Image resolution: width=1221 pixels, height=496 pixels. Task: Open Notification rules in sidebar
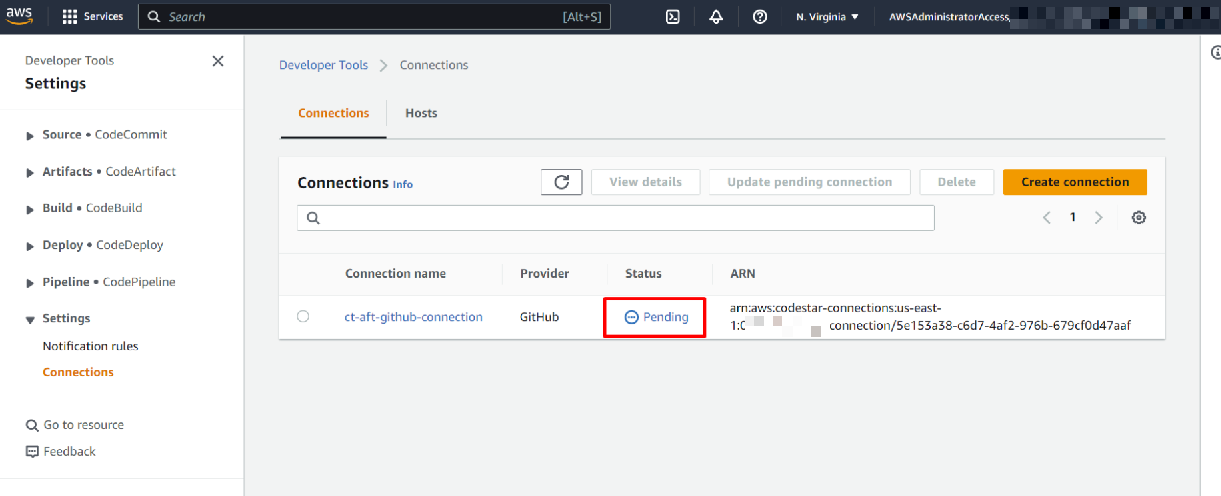pyautogui.click(x=90, y=346)
